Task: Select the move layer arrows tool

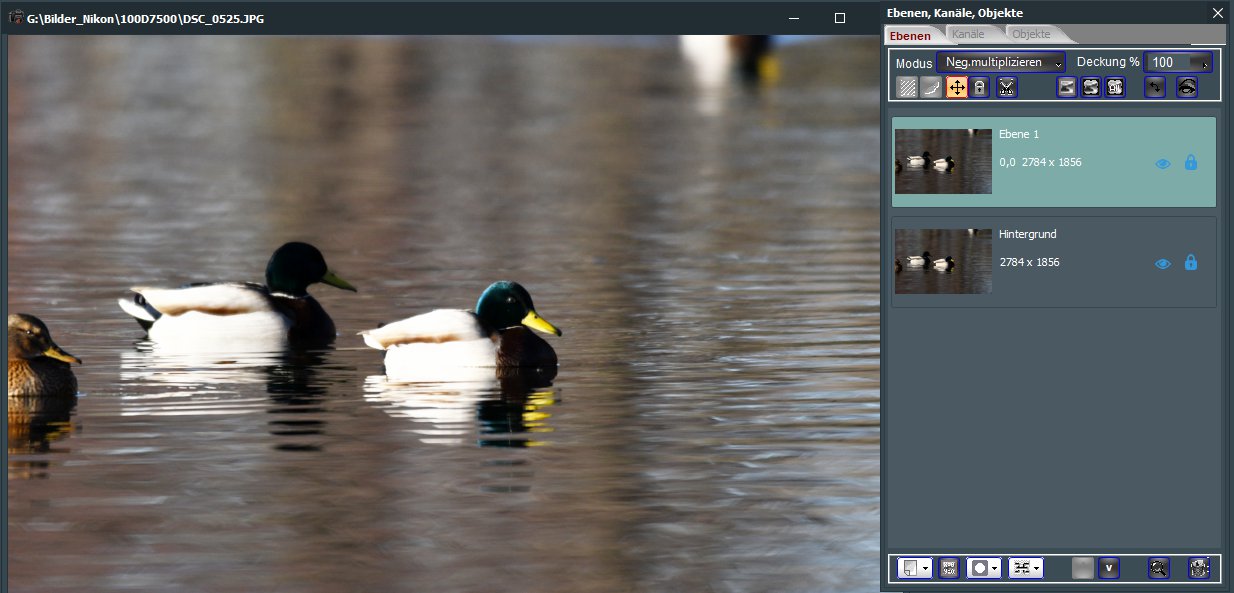Action: (x=957, y=87)
